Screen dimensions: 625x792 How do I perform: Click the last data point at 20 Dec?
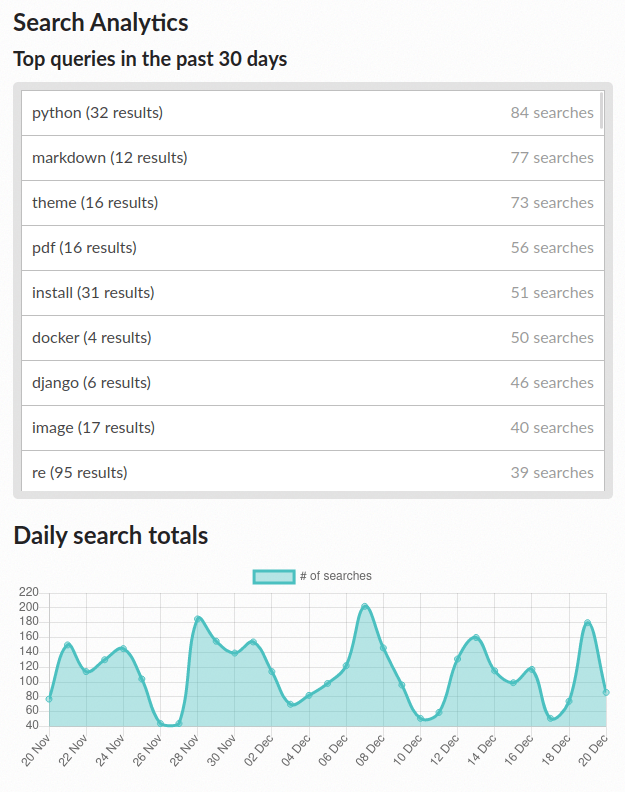[606, 692]
